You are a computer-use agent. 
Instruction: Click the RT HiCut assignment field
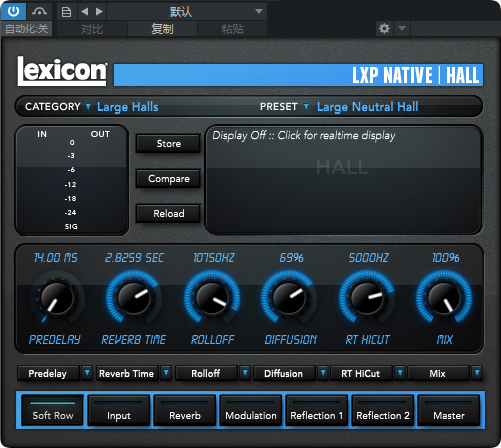[361, 373]
